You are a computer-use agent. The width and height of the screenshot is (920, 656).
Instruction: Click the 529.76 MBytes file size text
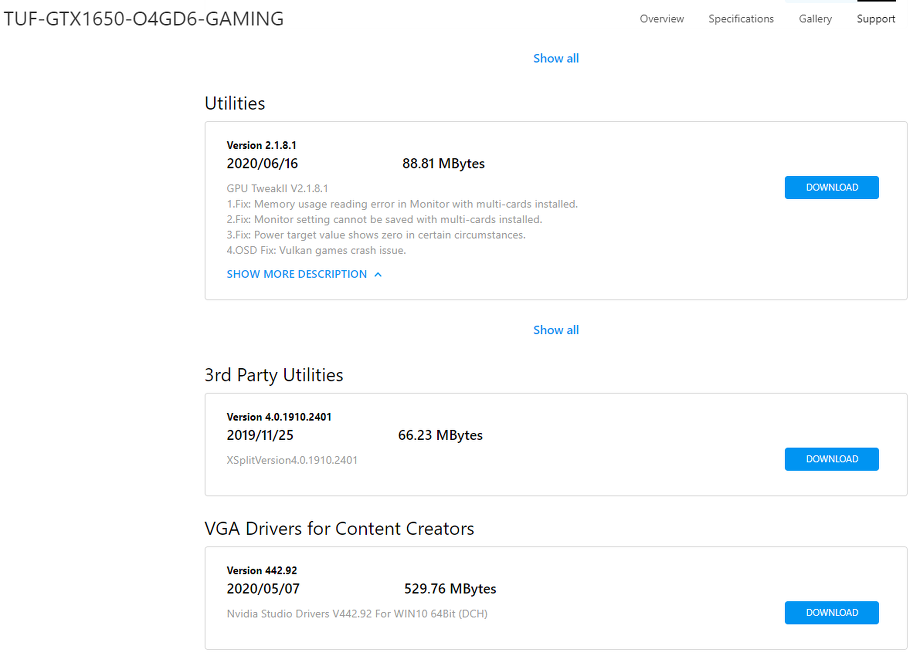[450, 589]
